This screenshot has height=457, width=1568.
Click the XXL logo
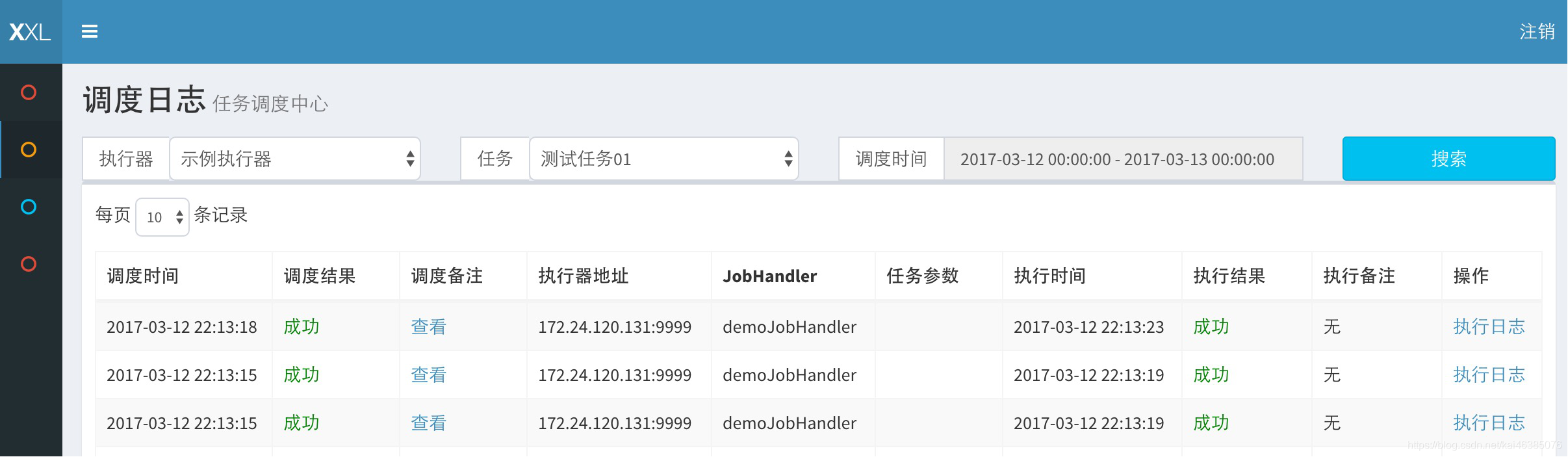tap(30, 32)
